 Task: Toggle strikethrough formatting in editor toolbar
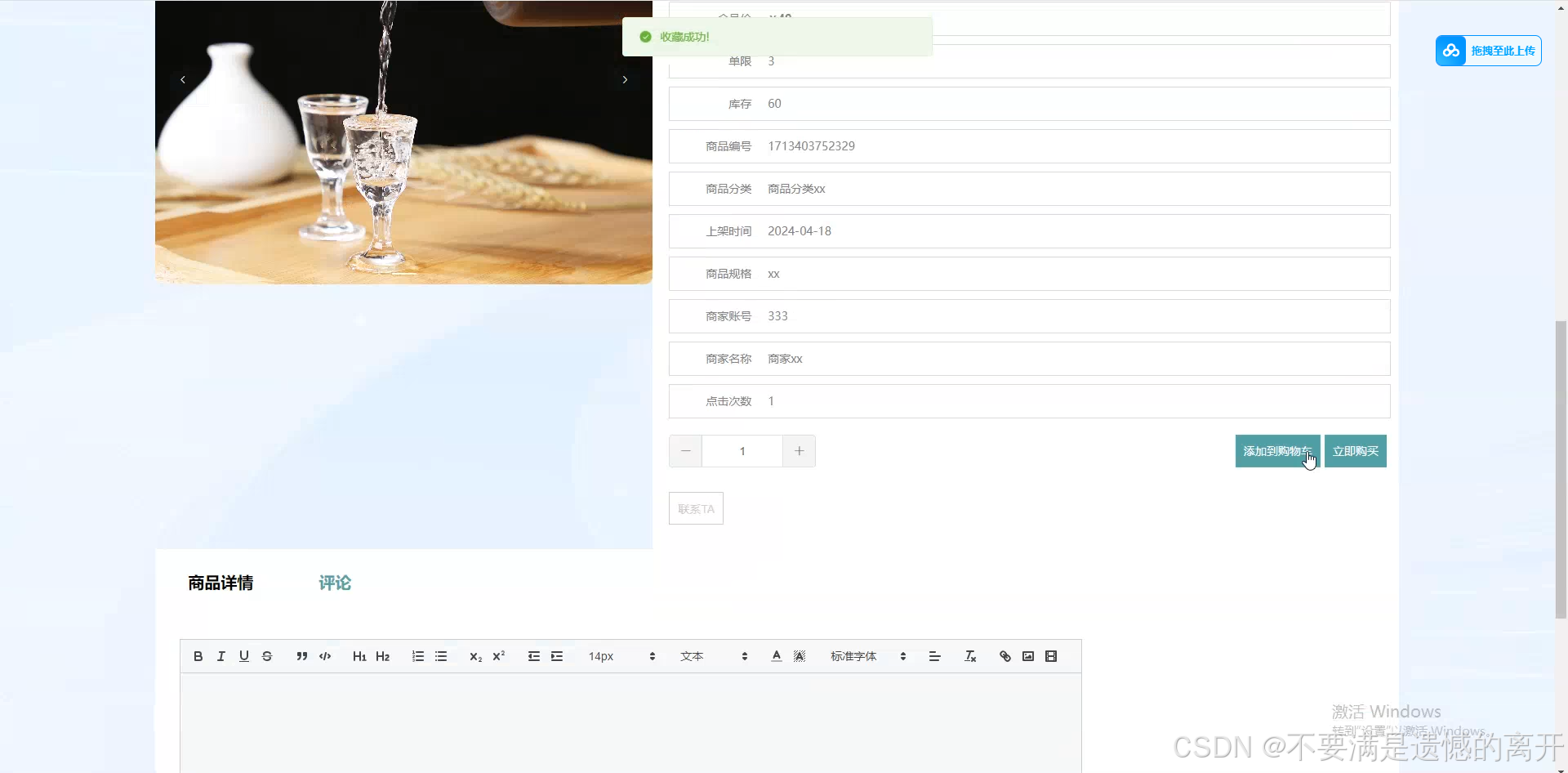[x=266, y=656]
